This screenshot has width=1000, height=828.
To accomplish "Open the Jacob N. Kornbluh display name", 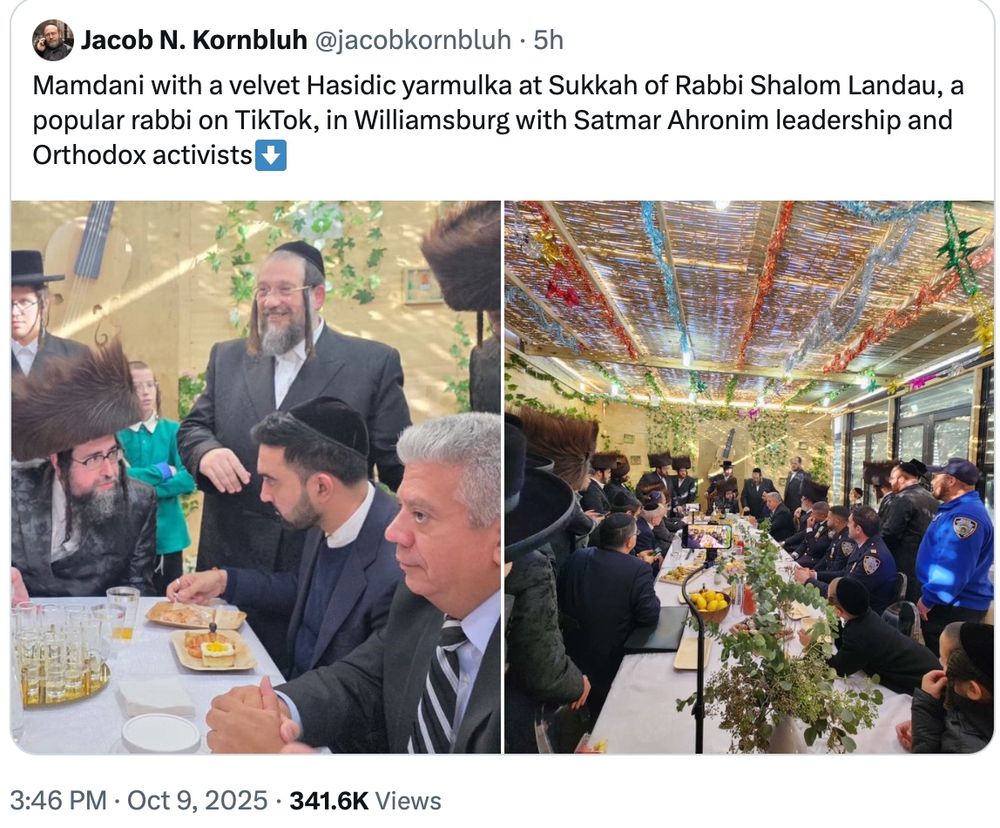I will 194,40.
